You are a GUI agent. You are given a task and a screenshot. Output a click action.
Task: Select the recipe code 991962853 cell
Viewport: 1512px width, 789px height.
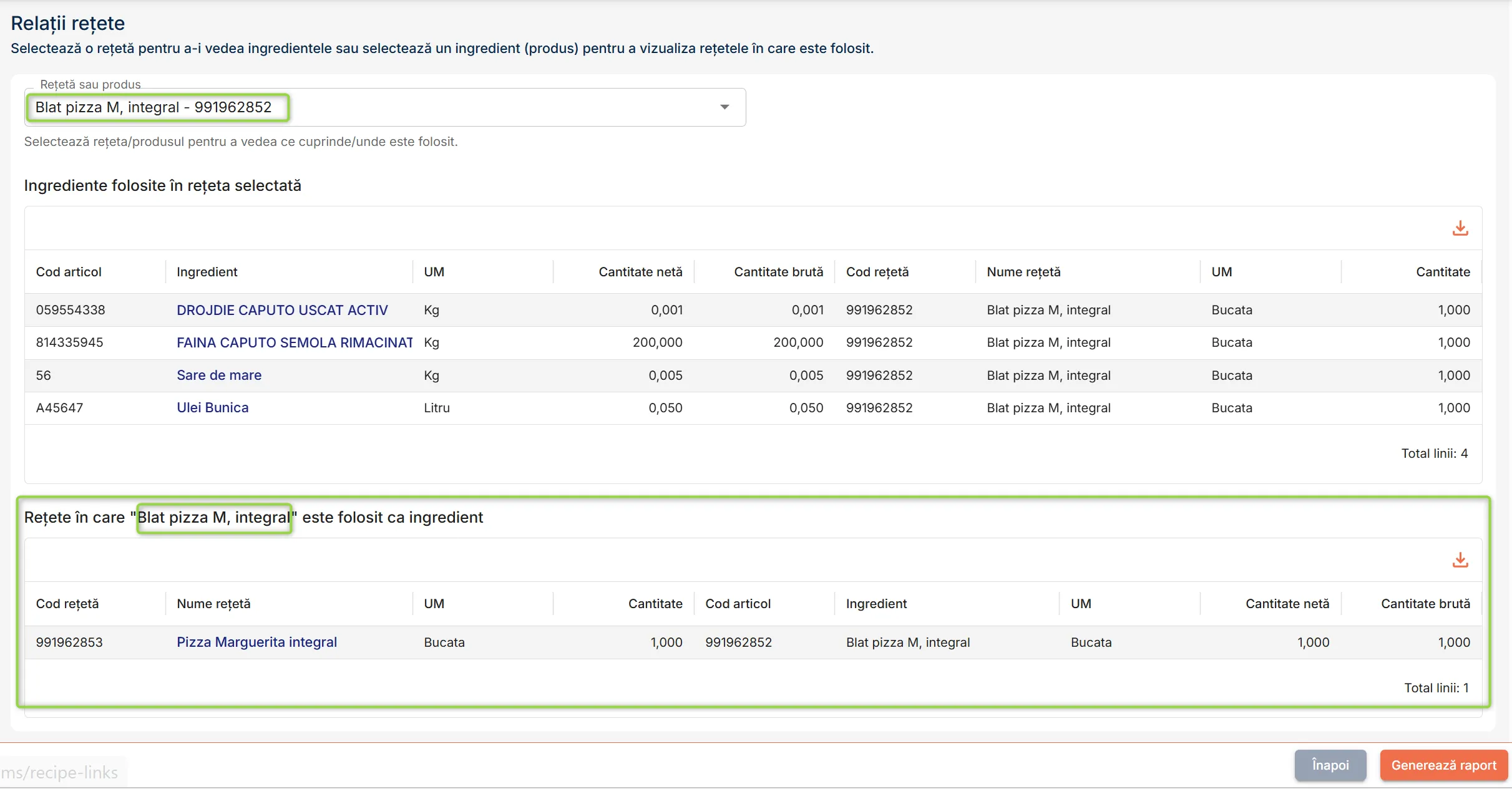pyautogui.click(x=69, y=642)
